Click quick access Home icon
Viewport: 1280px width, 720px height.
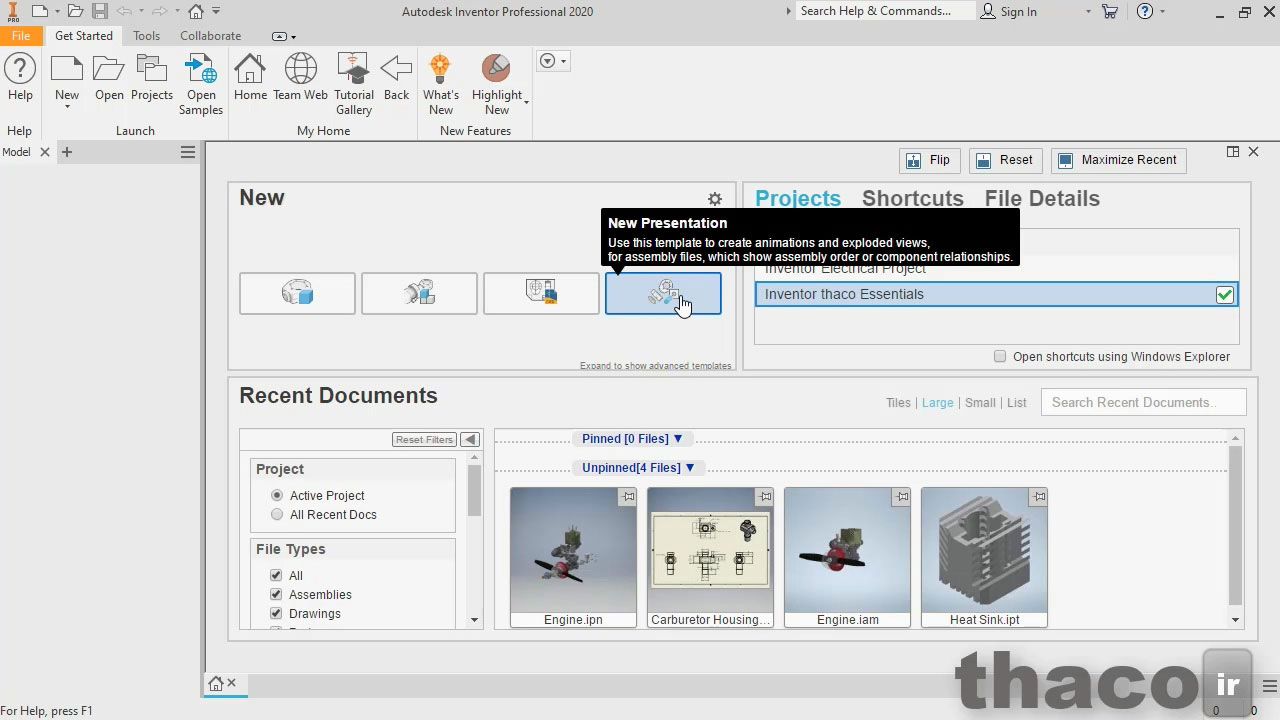pyautogui.click(x=196, y=11)
